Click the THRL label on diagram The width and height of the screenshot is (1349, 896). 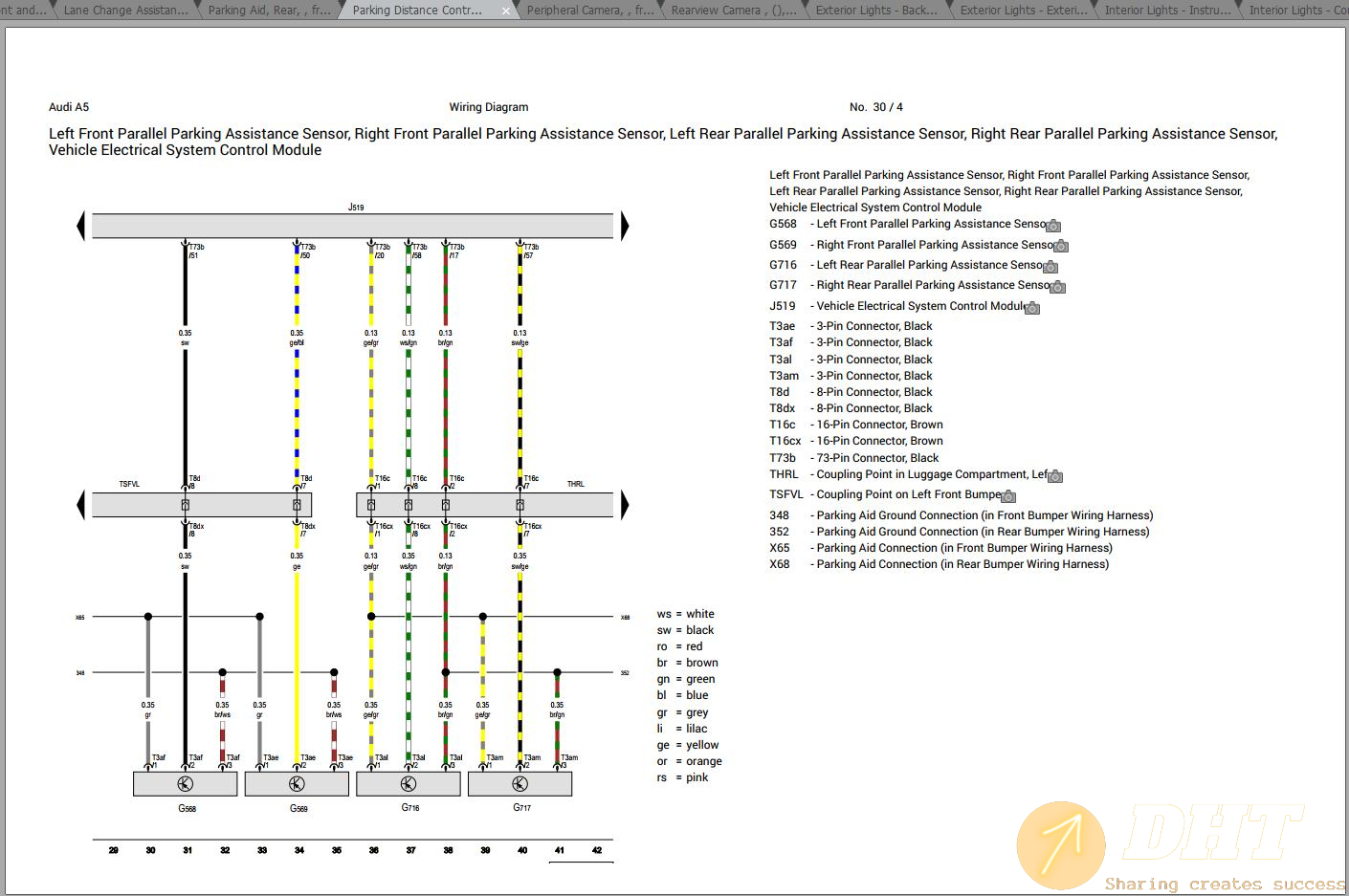(x=575, y=485)
